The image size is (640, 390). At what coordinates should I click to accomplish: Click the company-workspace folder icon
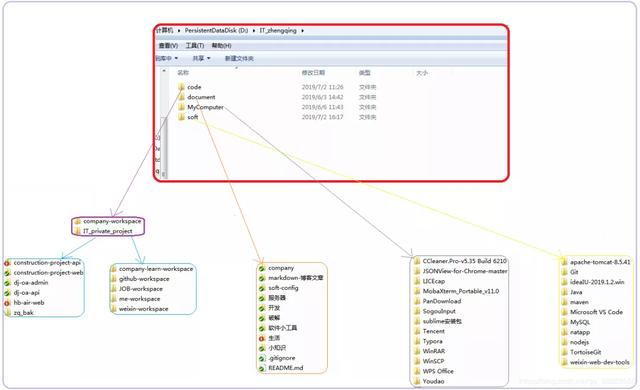[x=78, y=221]
